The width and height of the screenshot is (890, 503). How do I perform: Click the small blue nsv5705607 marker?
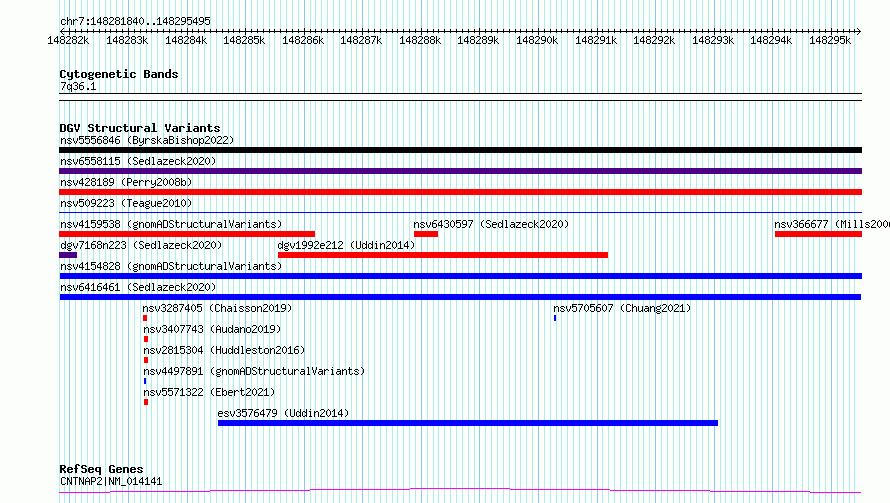555,318
